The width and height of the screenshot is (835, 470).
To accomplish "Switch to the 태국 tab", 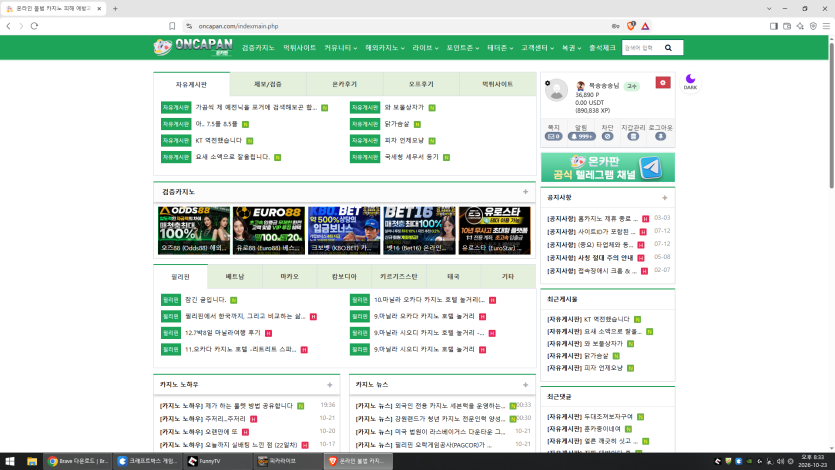I will point(453,277).
